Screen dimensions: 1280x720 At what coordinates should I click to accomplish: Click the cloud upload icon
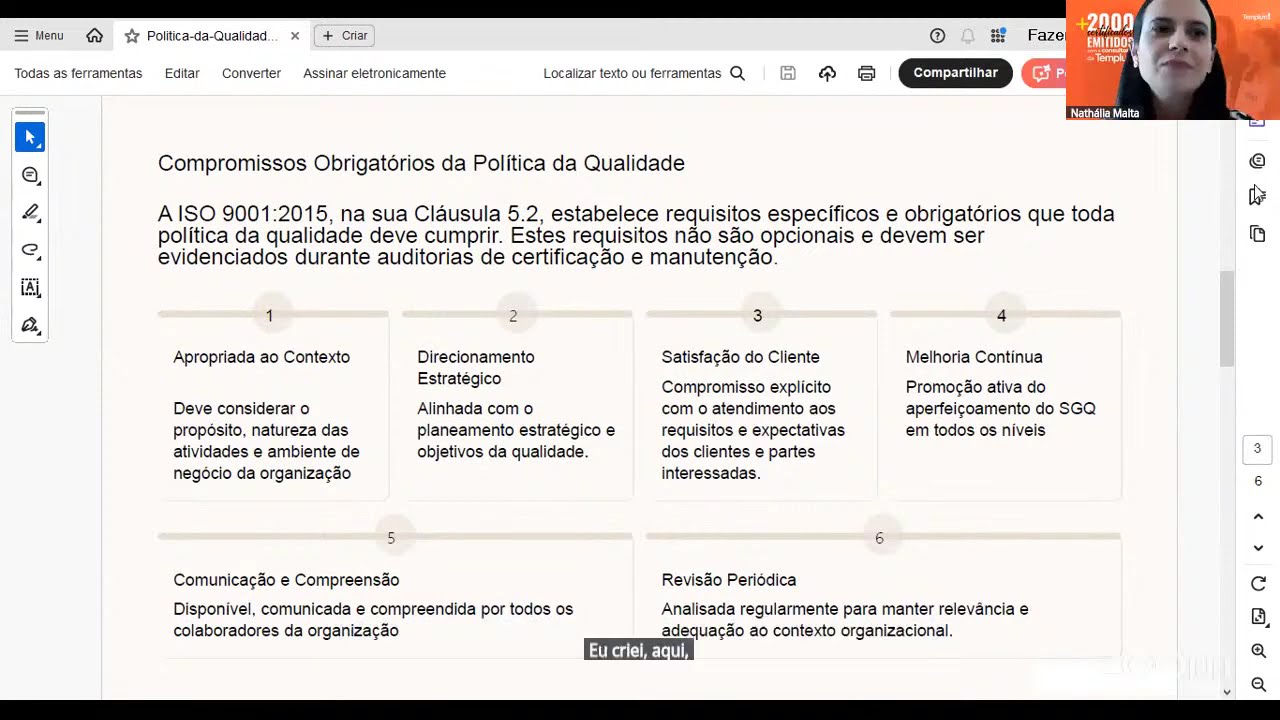827,73
